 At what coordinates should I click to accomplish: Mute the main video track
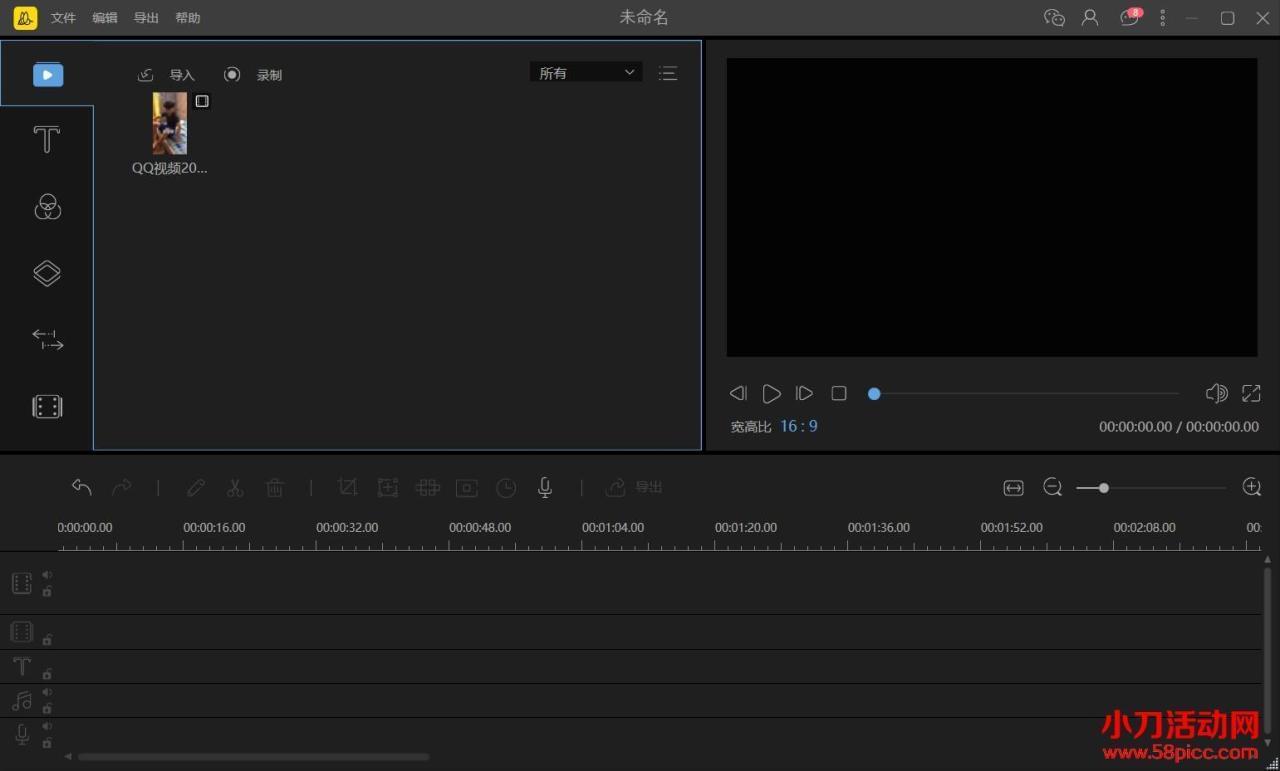coord(47,575)
